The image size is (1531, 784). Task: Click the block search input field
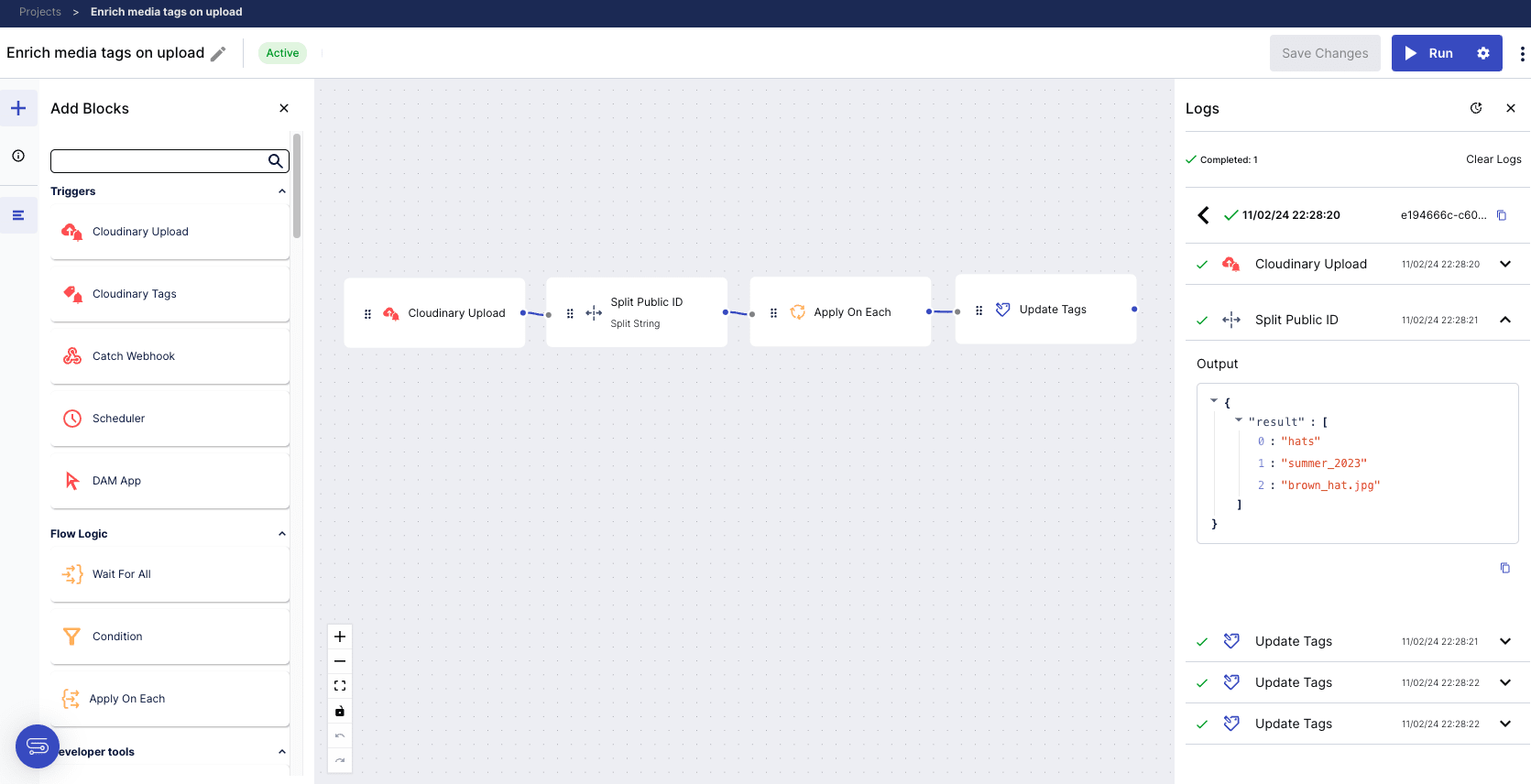click(158, 161)
